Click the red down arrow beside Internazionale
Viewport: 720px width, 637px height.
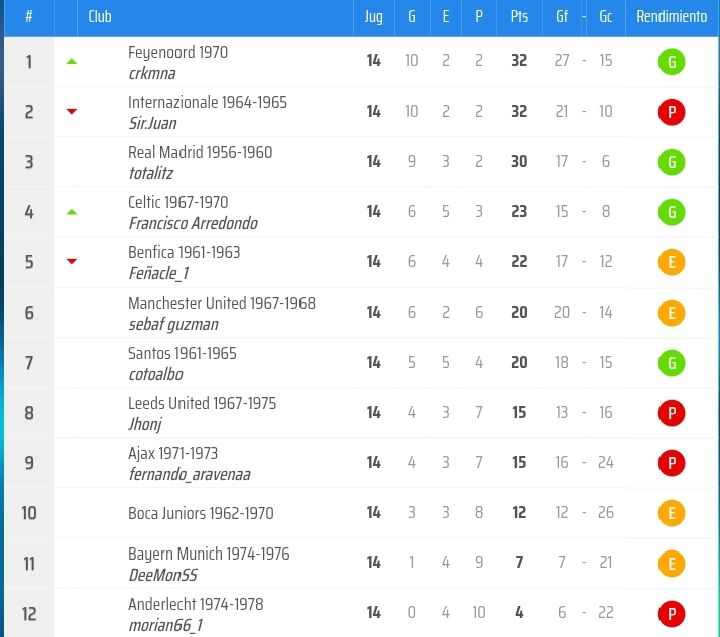72,111
